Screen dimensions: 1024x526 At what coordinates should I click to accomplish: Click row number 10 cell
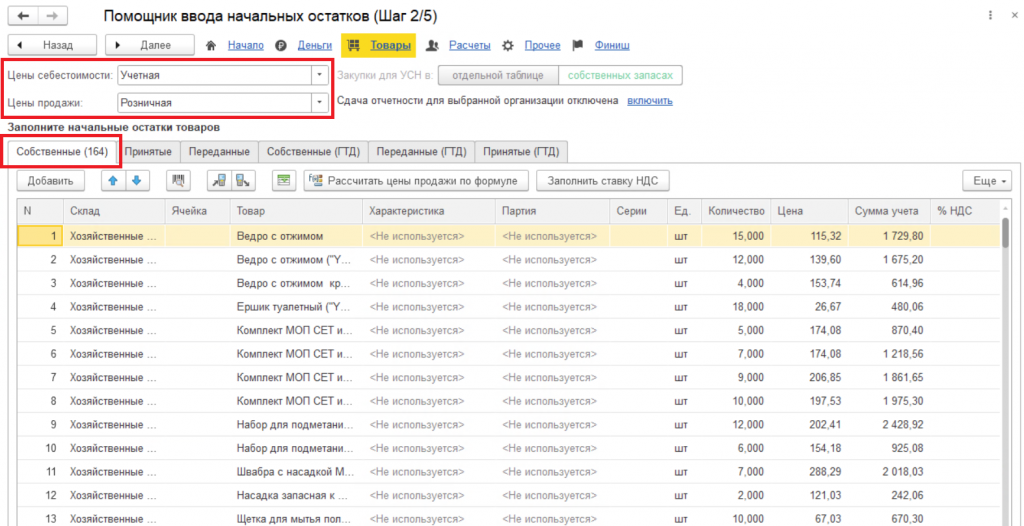(x=40, y=448)
